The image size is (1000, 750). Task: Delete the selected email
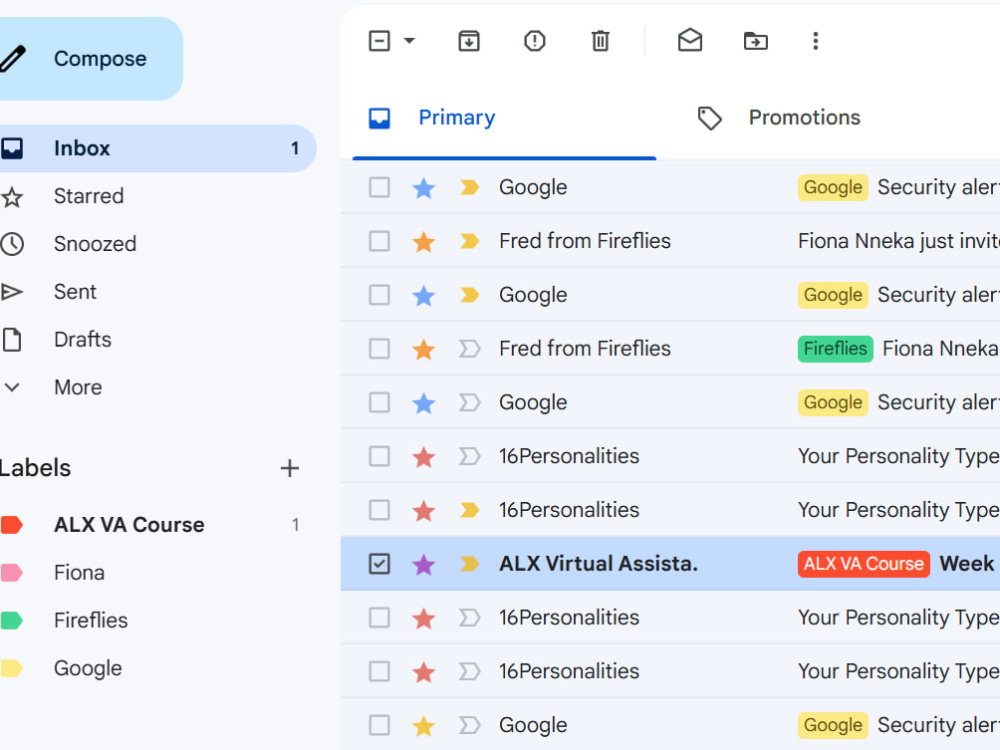(600, 41)
